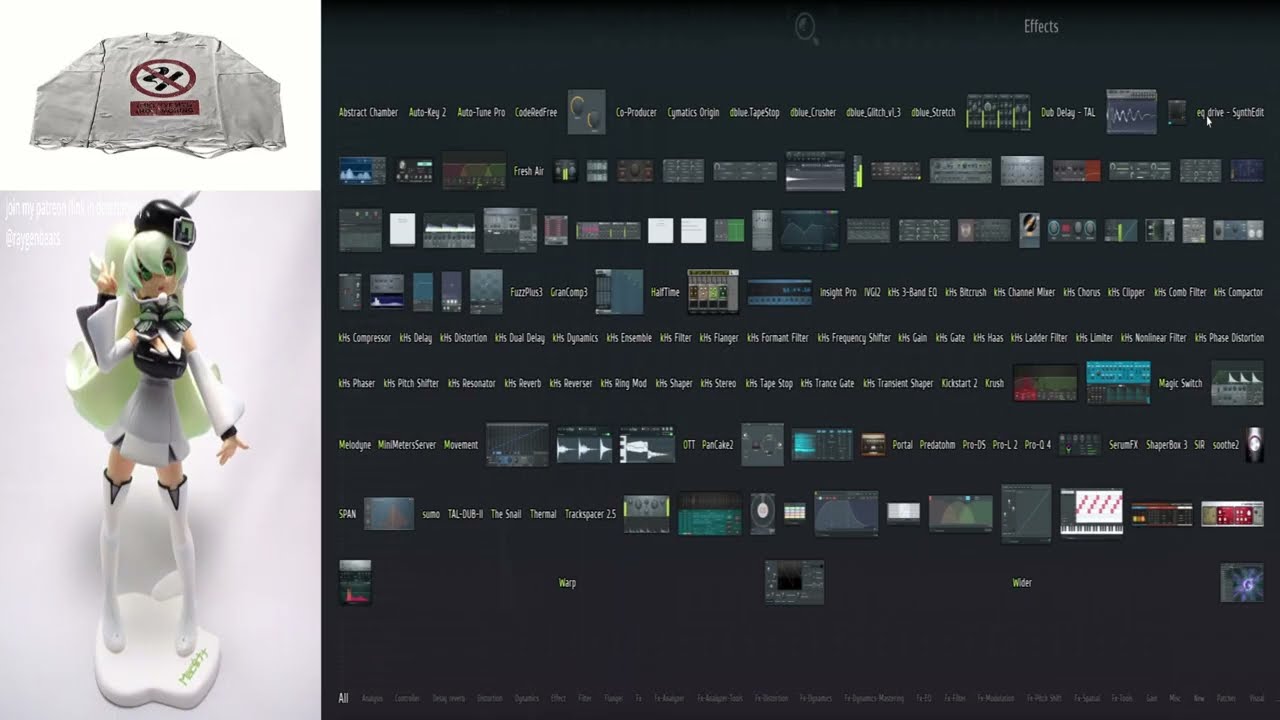Switch to the Dynamics category tab

pyautogui.click(x=526, y=698)
